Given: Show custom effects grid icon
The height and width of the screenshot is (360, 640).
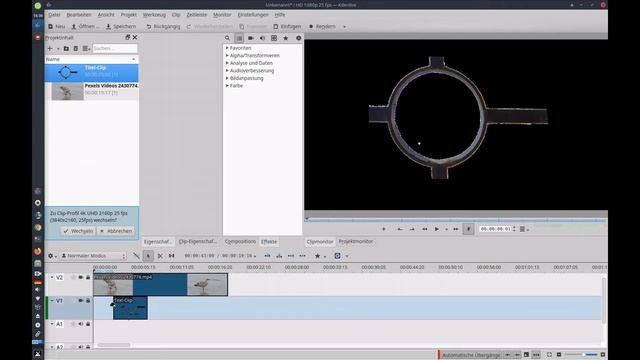Looking at the screenshot, I should click(274, 38).
